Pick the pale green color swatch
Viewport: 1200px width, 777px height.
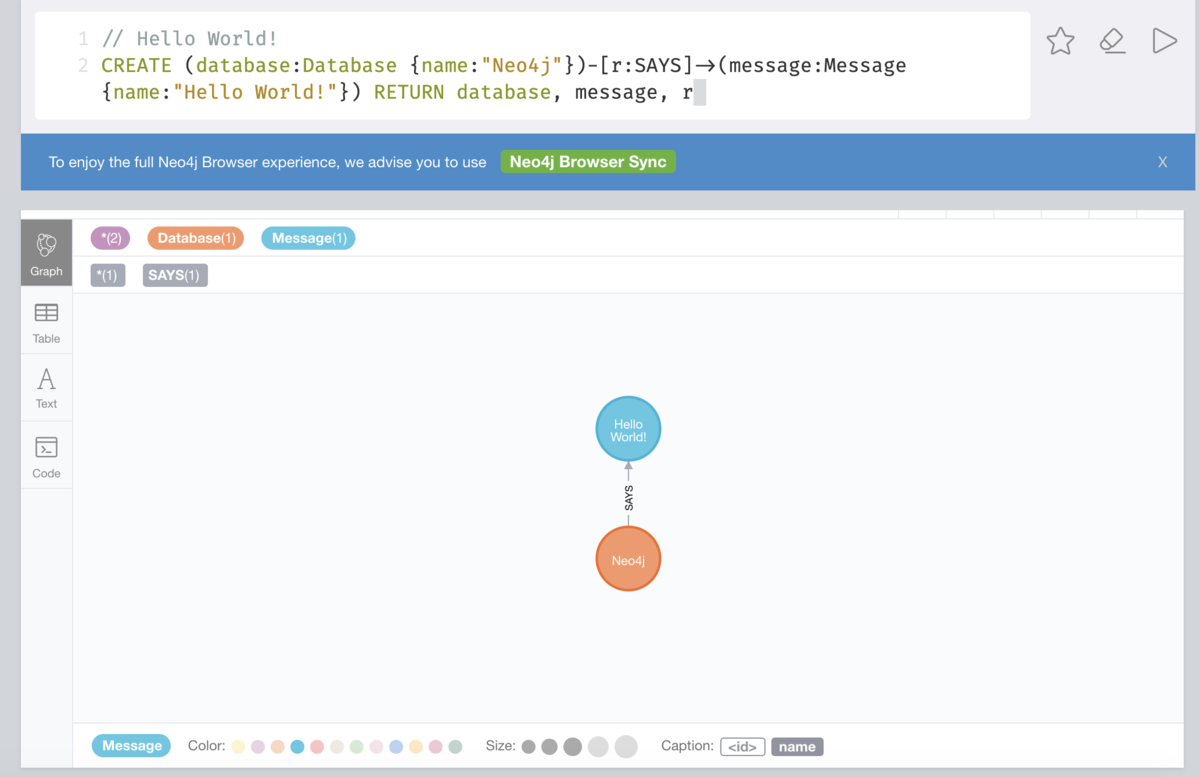tap(357, 747)
